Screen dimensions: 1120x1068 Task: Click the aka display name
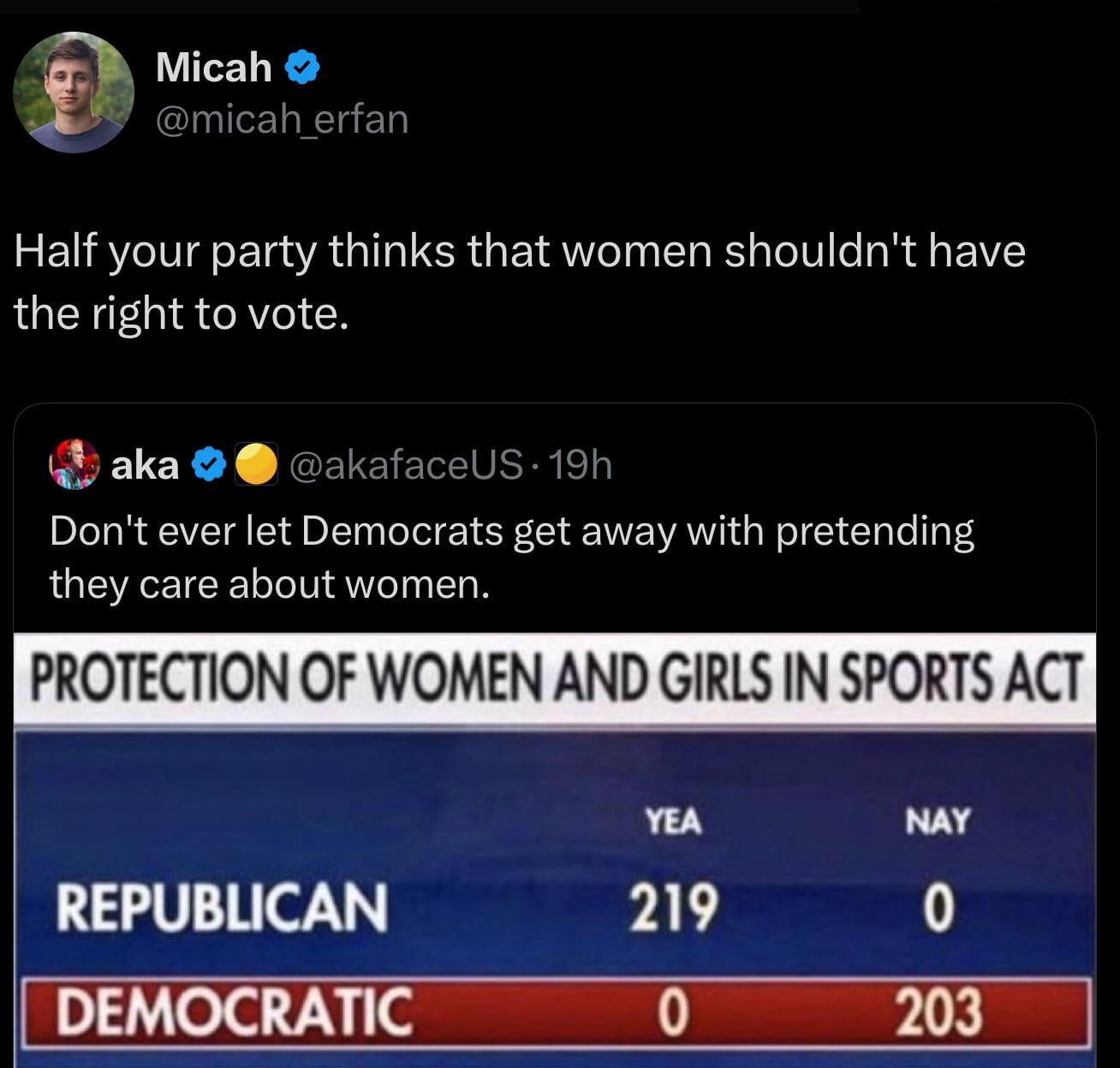(146, 465)
